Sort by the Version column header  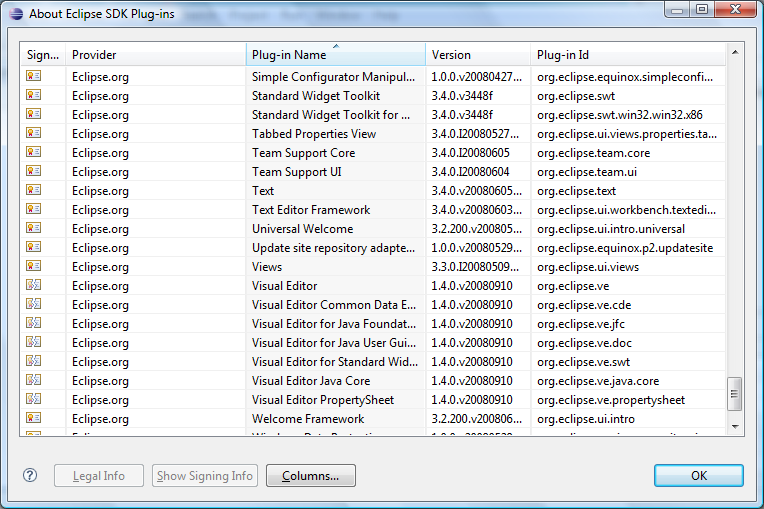coord(478,55)
